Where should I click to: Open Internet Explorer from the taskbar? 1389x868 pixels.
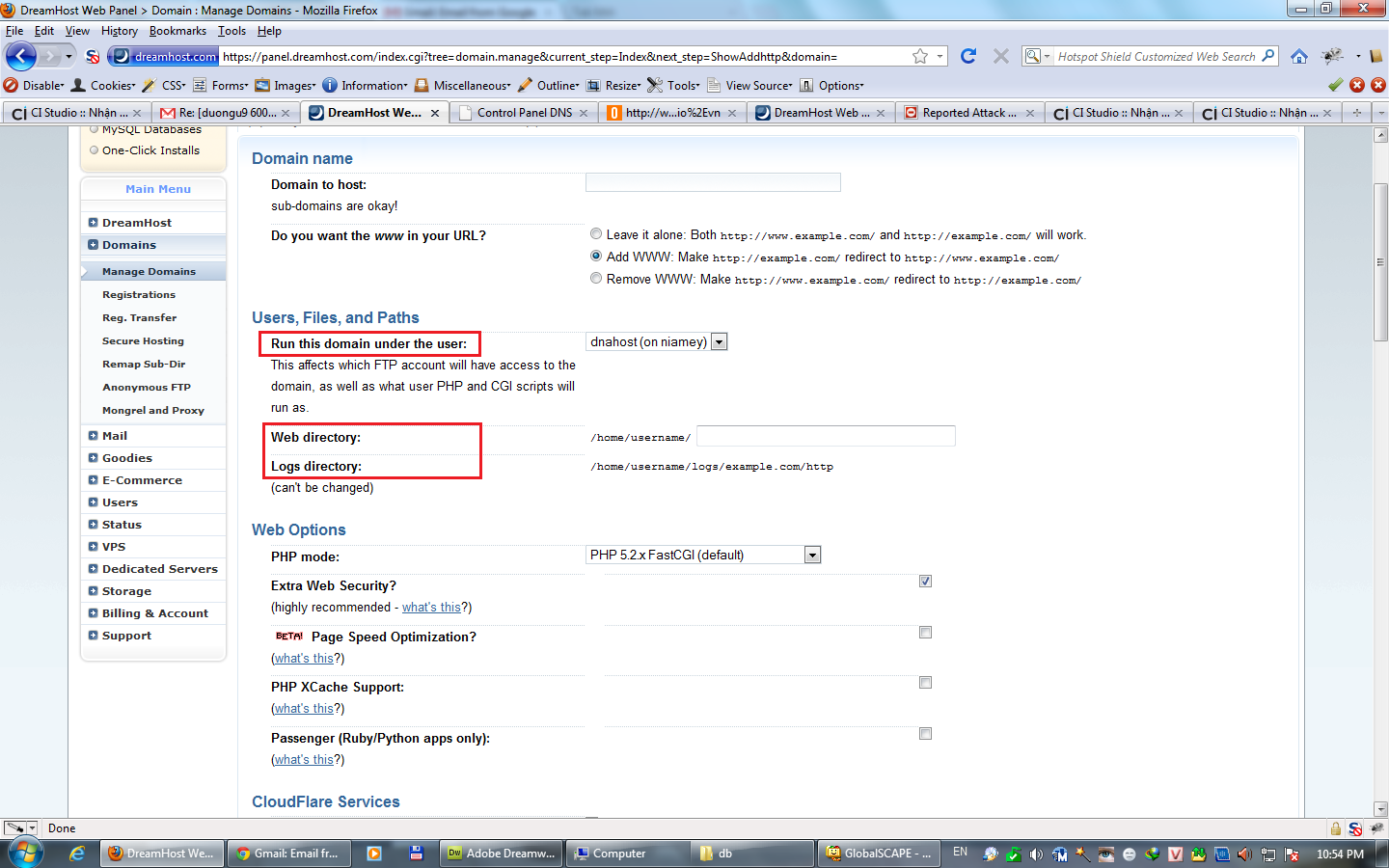tap(77, 854)
